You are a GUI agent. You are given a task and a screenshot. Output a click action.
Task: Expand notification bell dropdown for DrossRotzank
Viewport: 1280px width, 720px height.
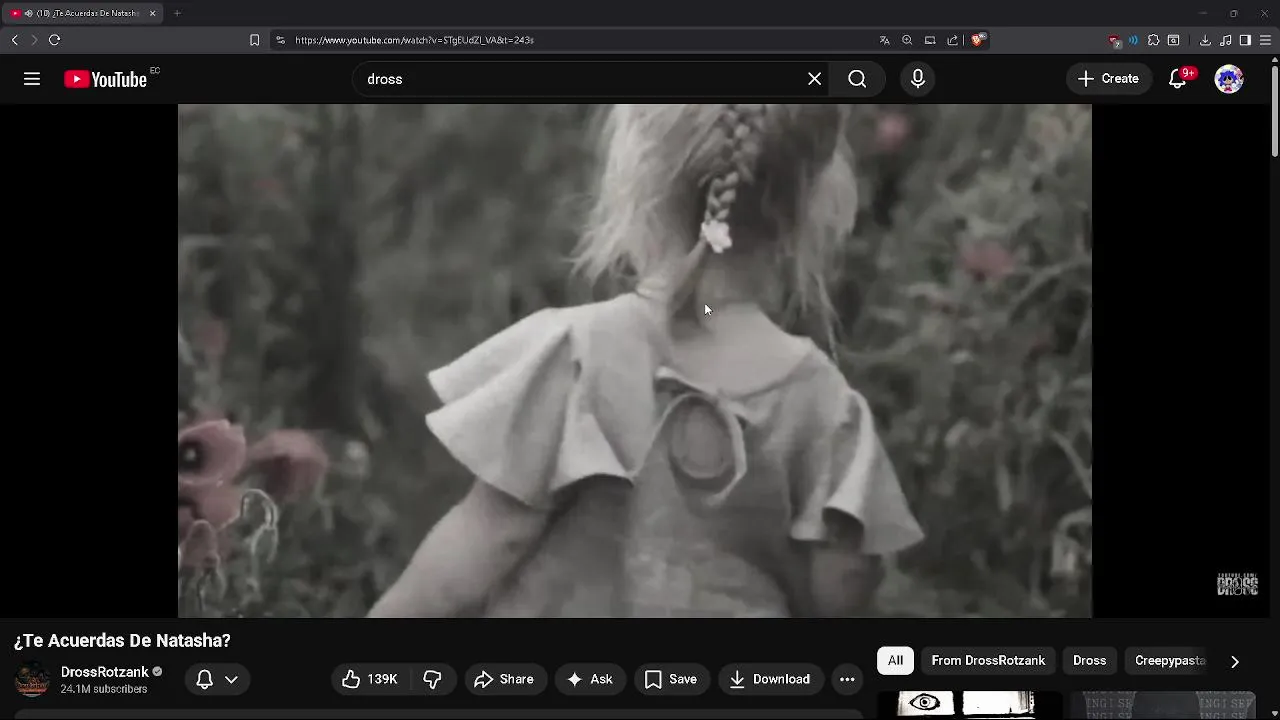217,679
